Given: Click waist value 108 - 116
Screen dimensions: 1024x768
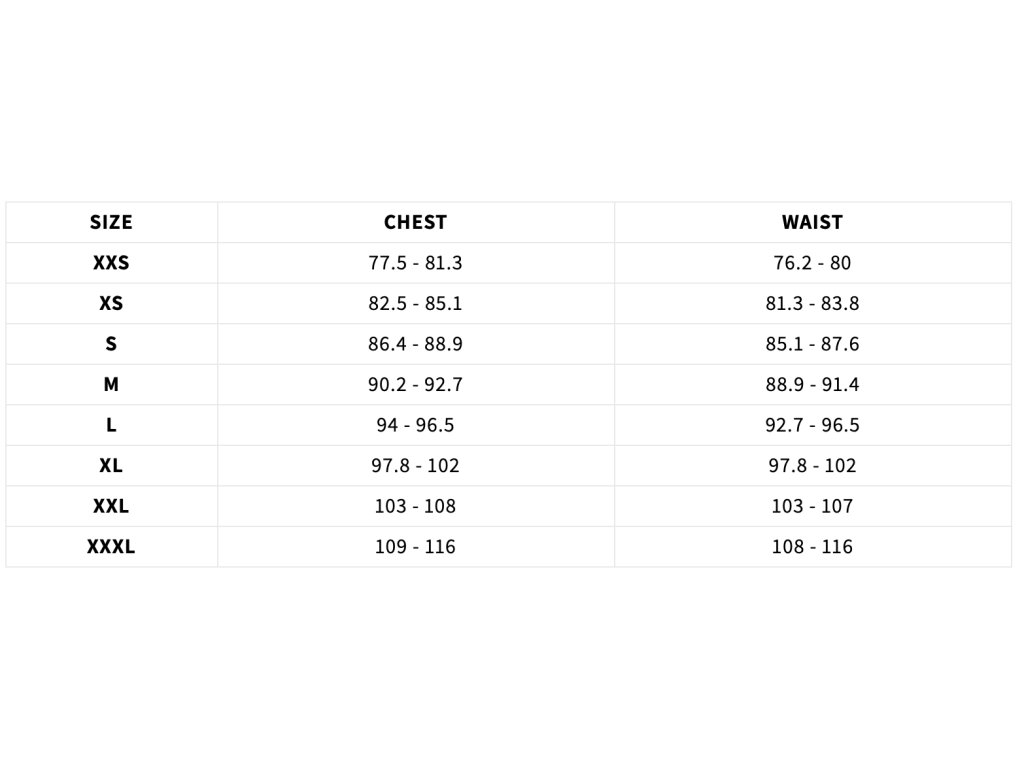Looking at the screenshot, I should click(x=812, y=546).
